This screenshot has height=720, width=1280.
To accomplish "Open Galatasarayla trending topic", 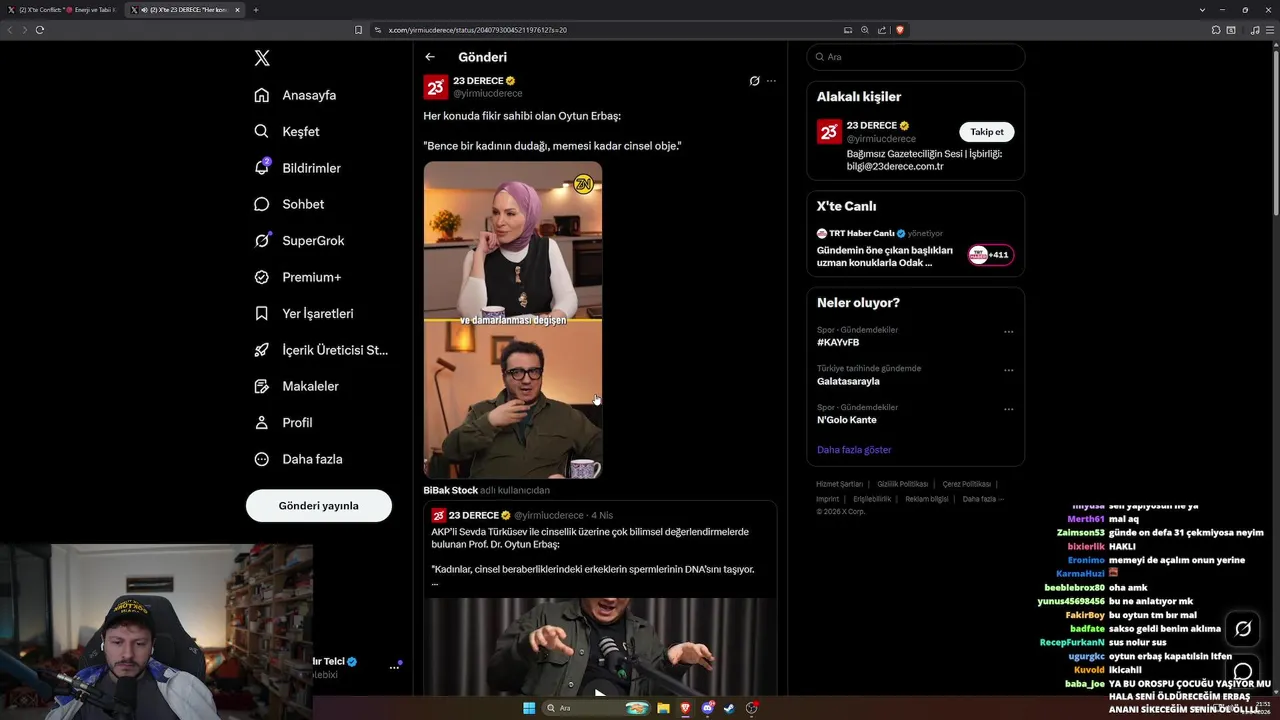I will click(848, 381).
